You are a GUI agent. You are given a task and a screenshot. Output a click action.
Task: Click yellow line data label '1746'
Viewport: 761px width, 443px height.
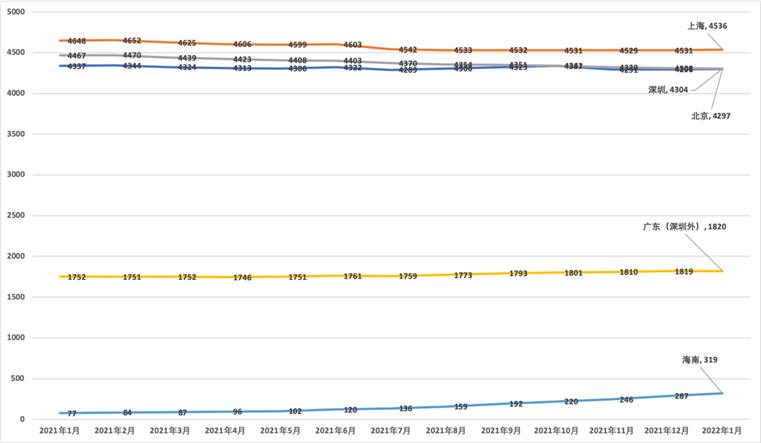(x=242, y=278)
